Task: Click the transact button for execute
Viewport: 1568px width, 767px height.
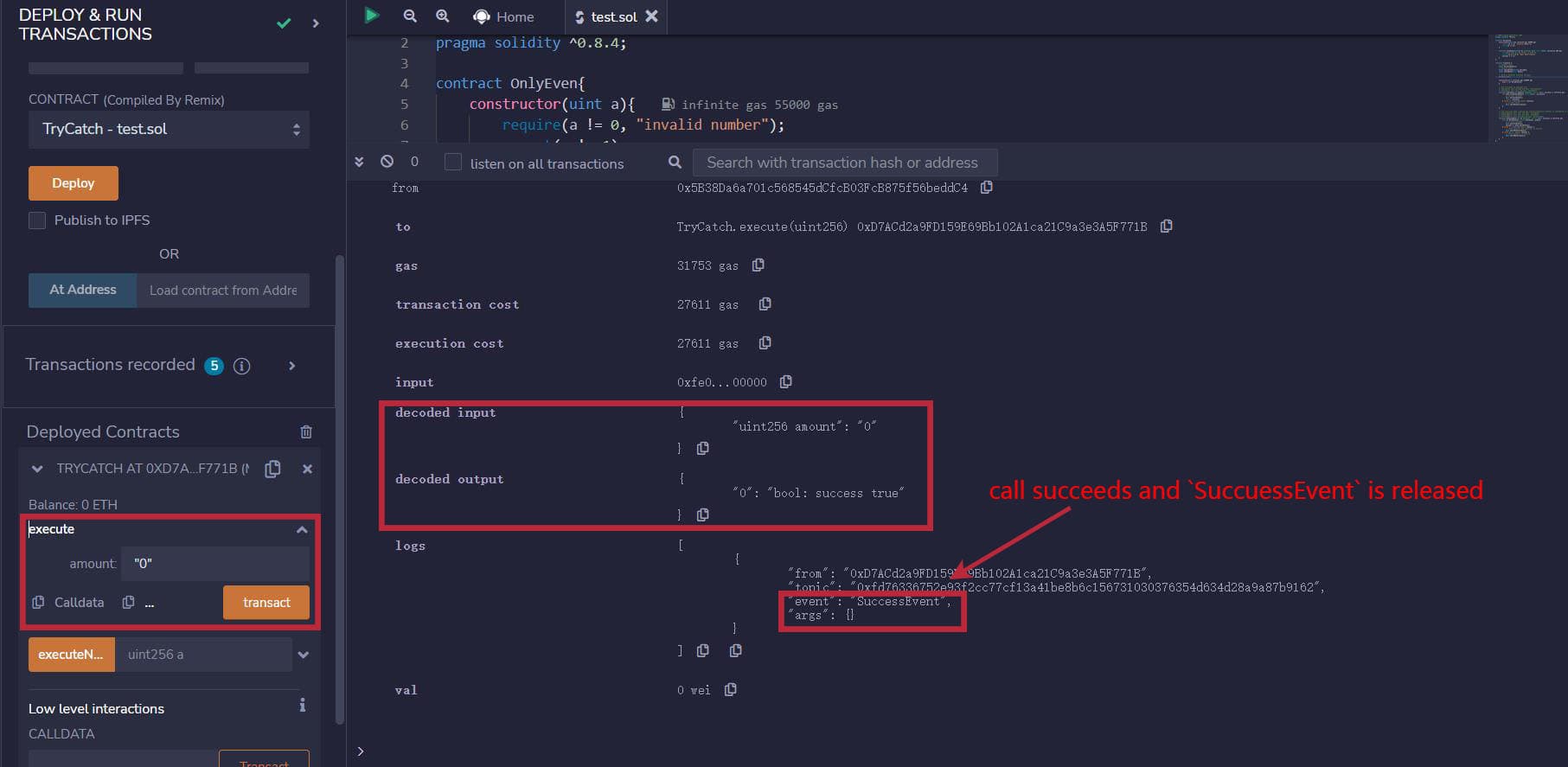Action: pyautogui.click(x=266, y=603)
